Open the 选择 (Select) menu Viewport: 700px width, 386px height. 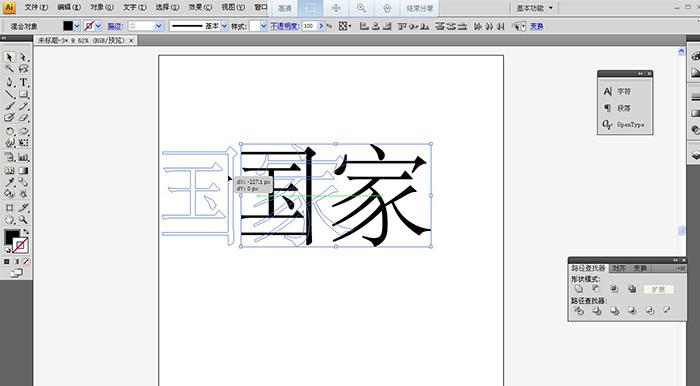tap(167, 8)
